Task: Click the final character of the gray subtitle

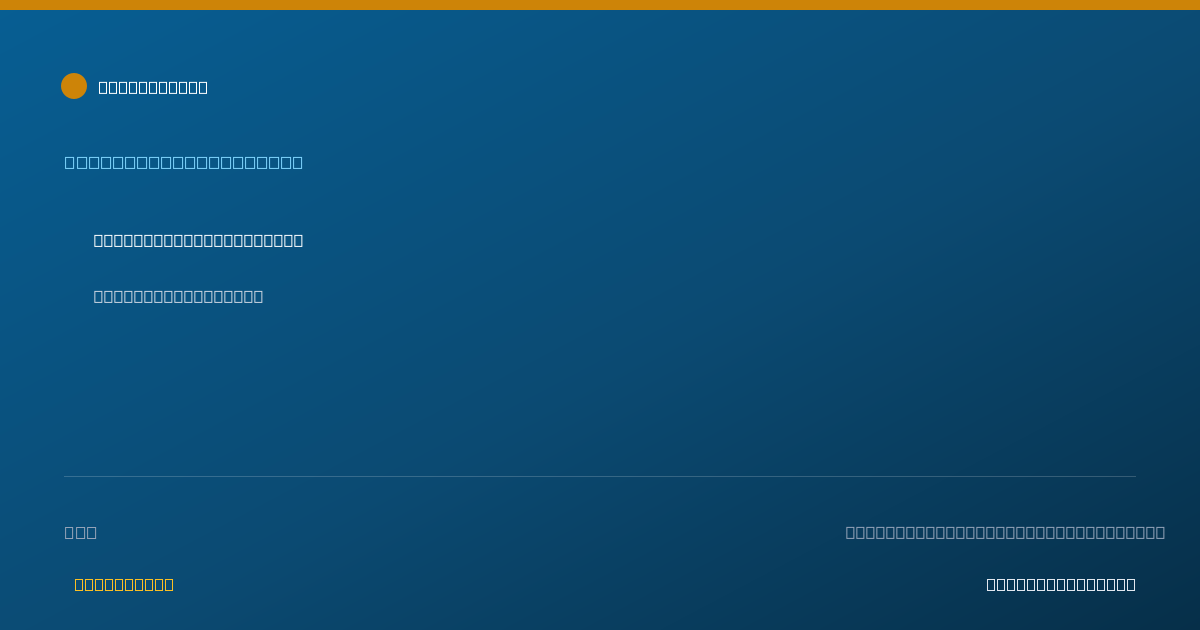Action: [258, 296]
